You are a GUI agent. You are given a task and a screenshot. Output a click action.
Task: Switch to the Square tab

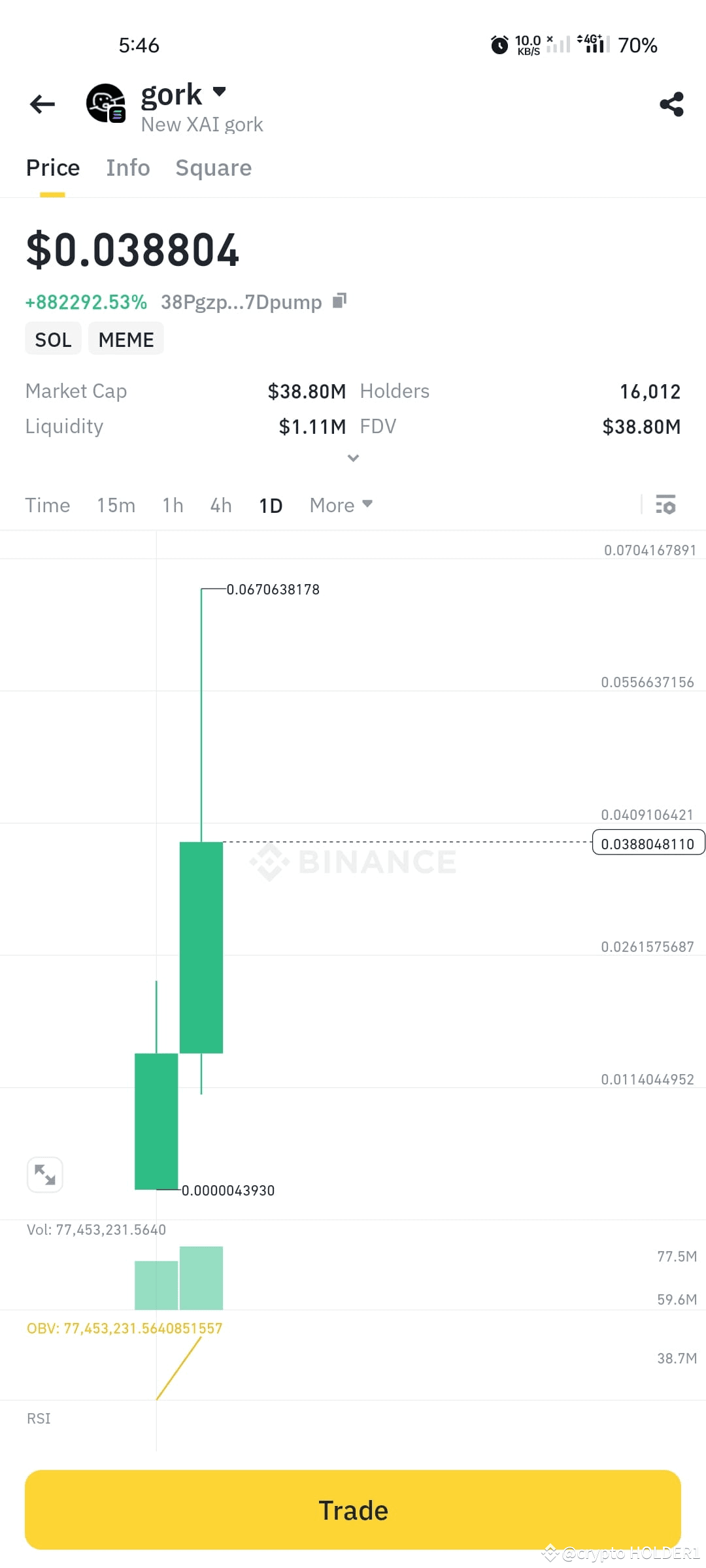tap(213, 168)
